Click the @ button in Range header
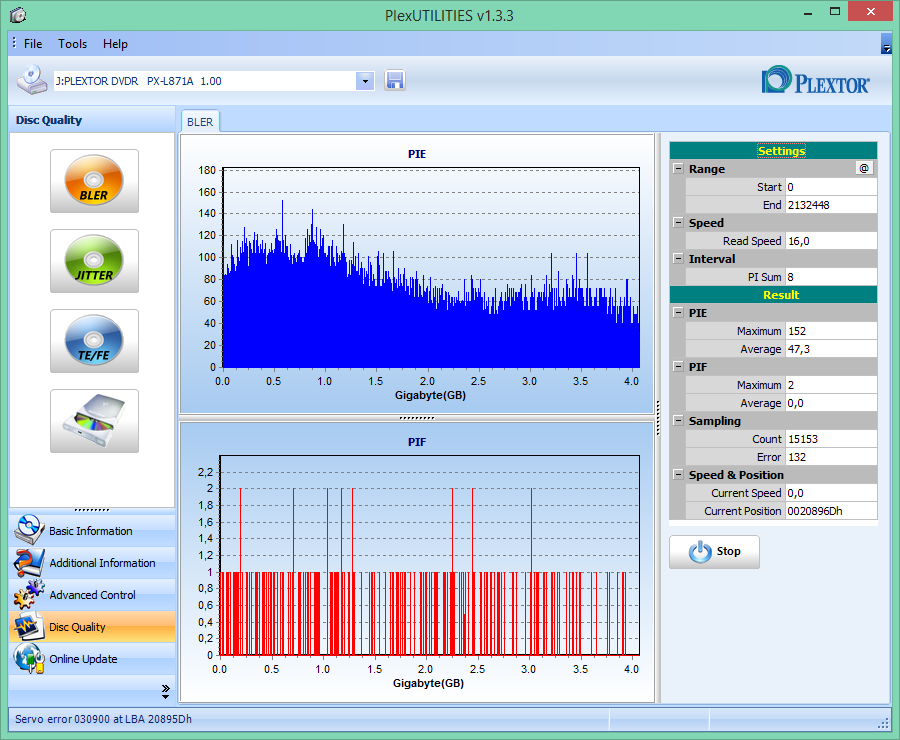This screenshot has height=740, width=900. pos(864,168)
